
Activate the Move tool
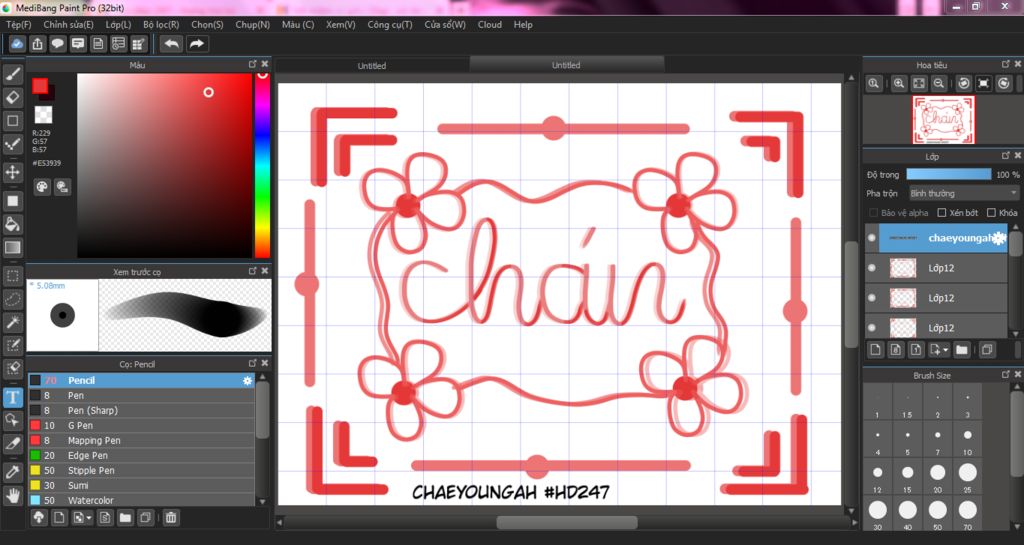[x=13, y=172]
